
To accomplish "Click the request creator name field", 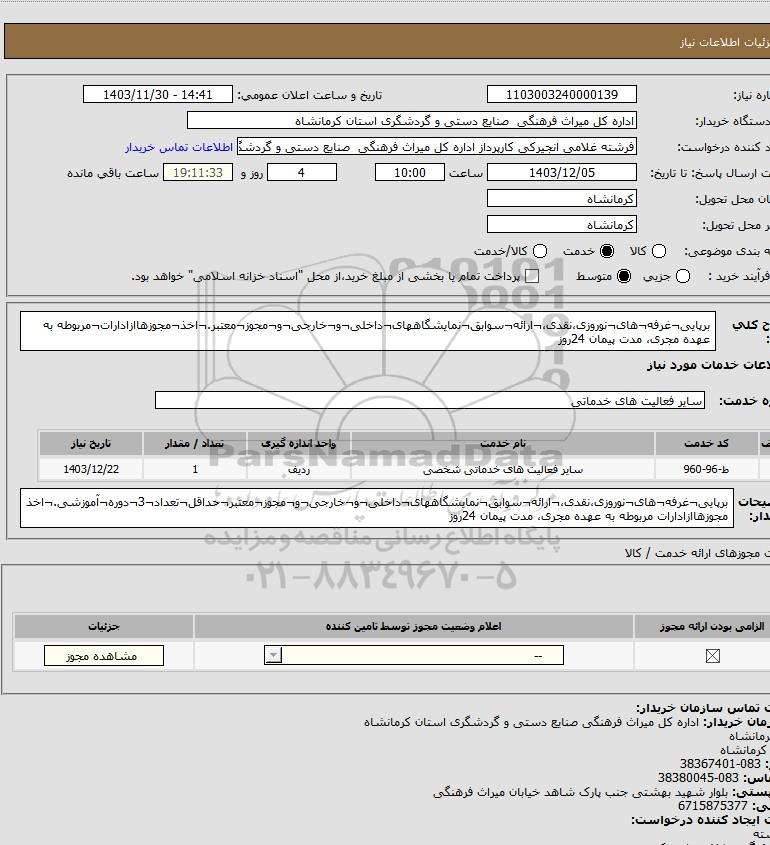I will [x=437, y=147].
